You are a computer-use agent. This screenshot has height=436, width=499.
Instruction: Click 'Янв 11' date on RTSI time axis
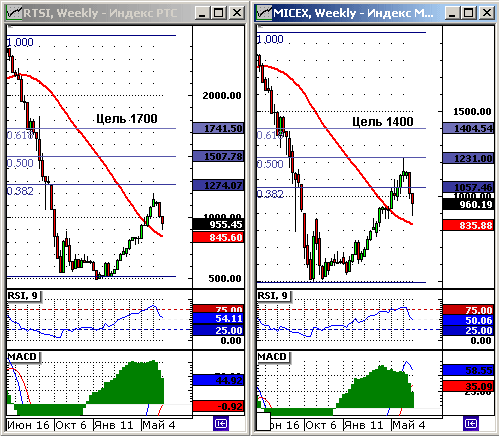(x=113, y=425)
